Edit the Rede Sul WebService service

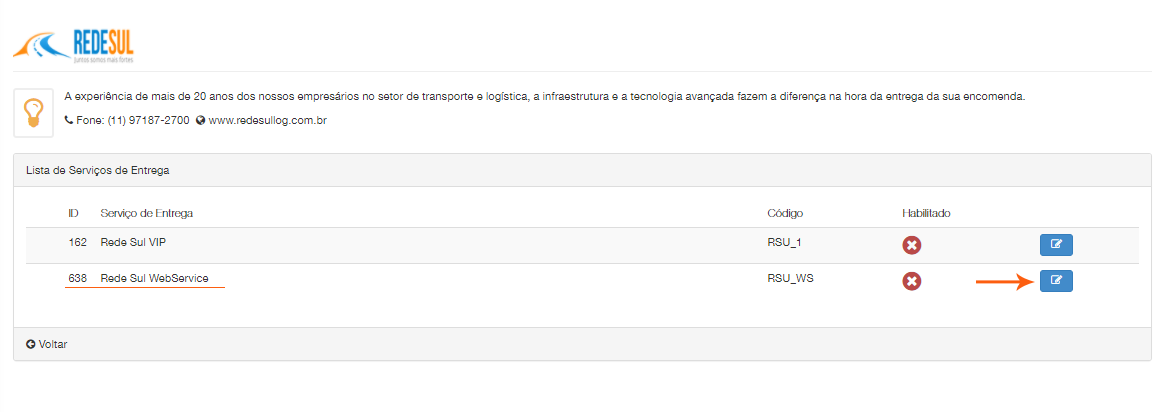pos(1056,281)
